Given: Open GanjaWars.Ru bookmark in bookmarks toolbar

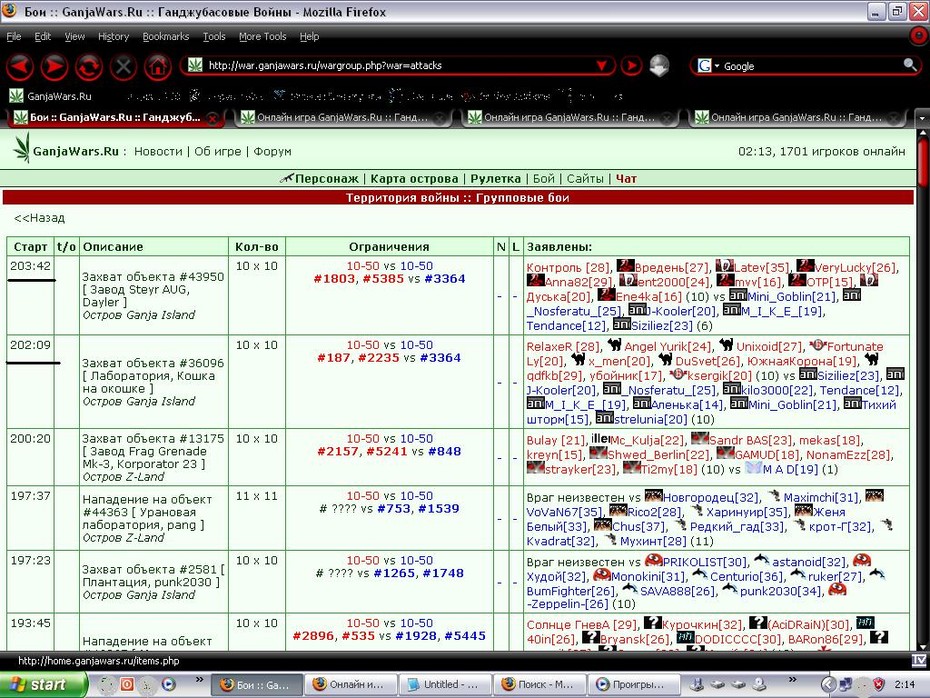Looking at the screenshot, I should click(x=50, y=96).
